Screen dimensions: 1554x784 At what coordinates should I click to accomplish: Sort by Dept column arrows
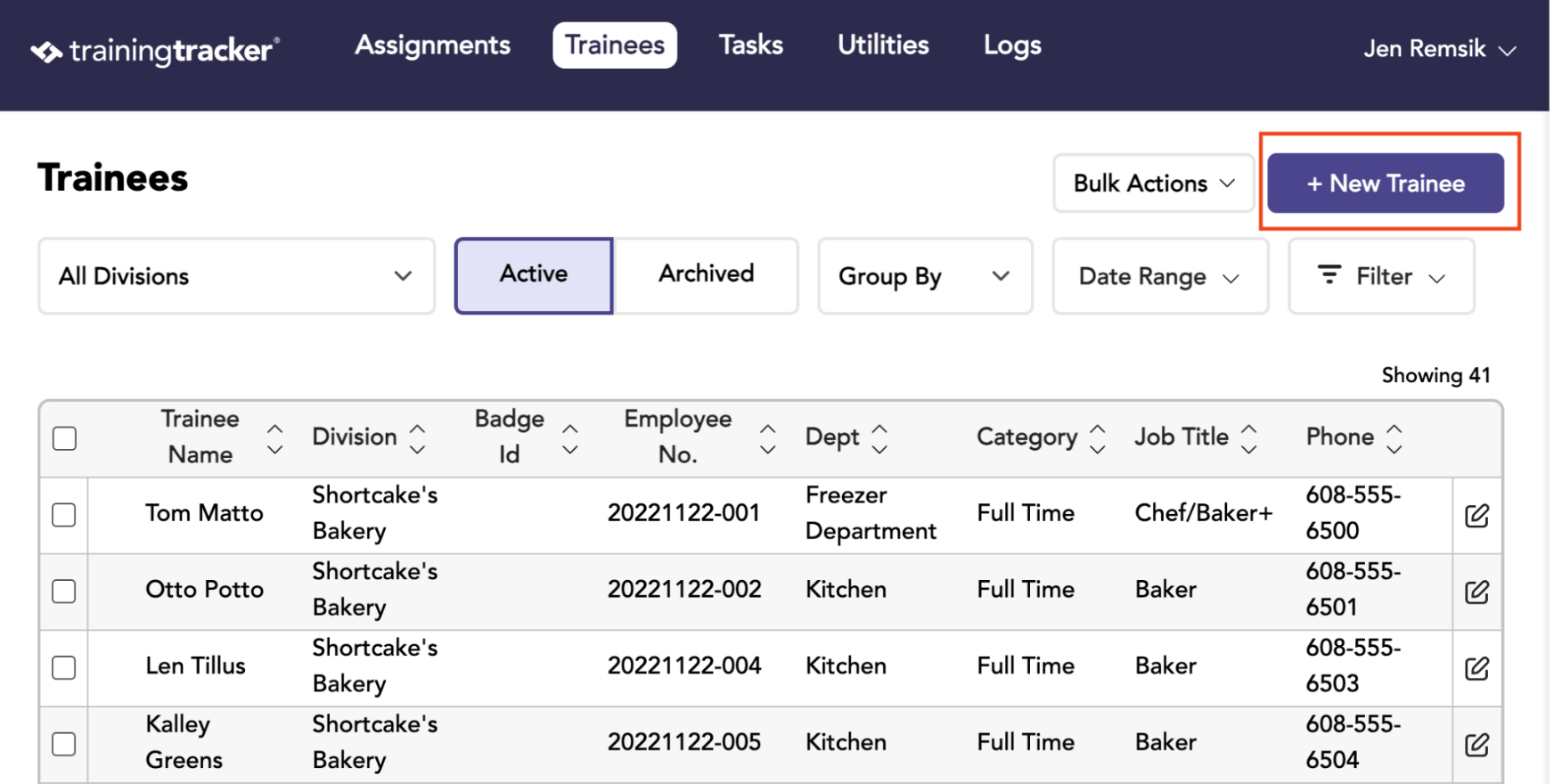coord(879,439)
